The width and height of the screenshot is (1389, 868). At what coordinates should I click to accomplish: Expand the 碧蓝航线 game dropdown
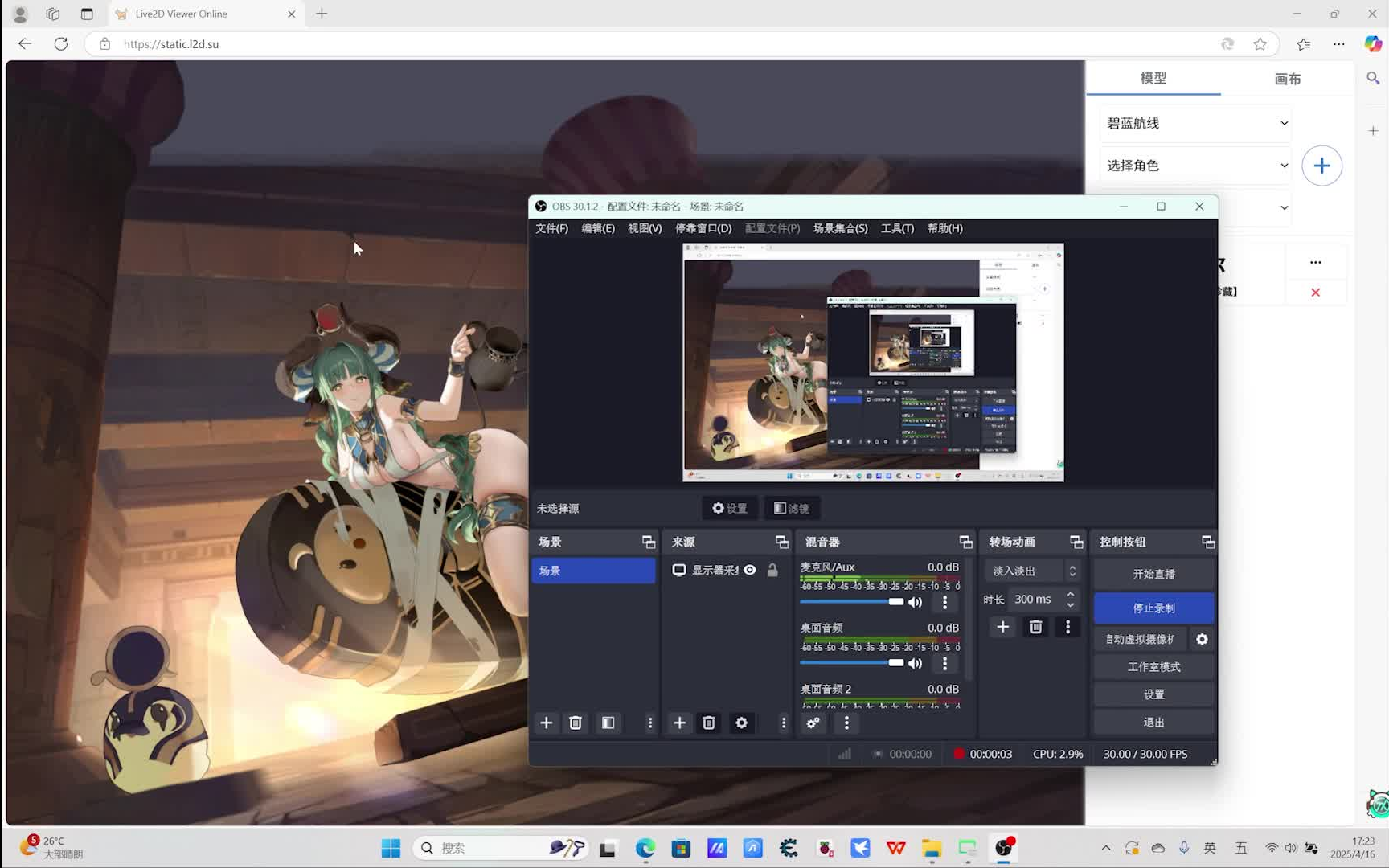point(1195,123)
